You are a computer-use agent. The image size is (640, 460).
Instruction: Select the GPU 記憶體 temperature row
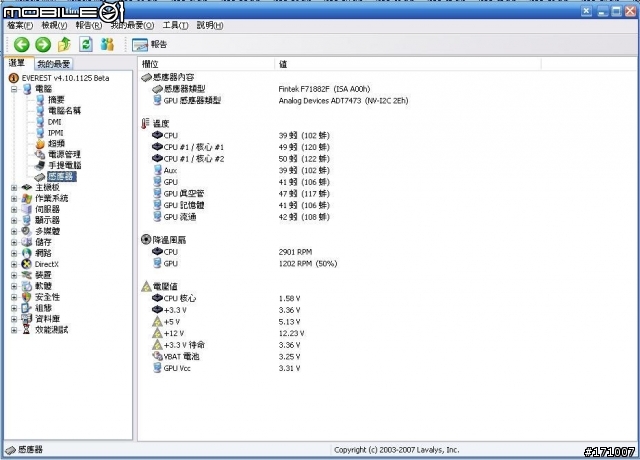tap(241, 205)
